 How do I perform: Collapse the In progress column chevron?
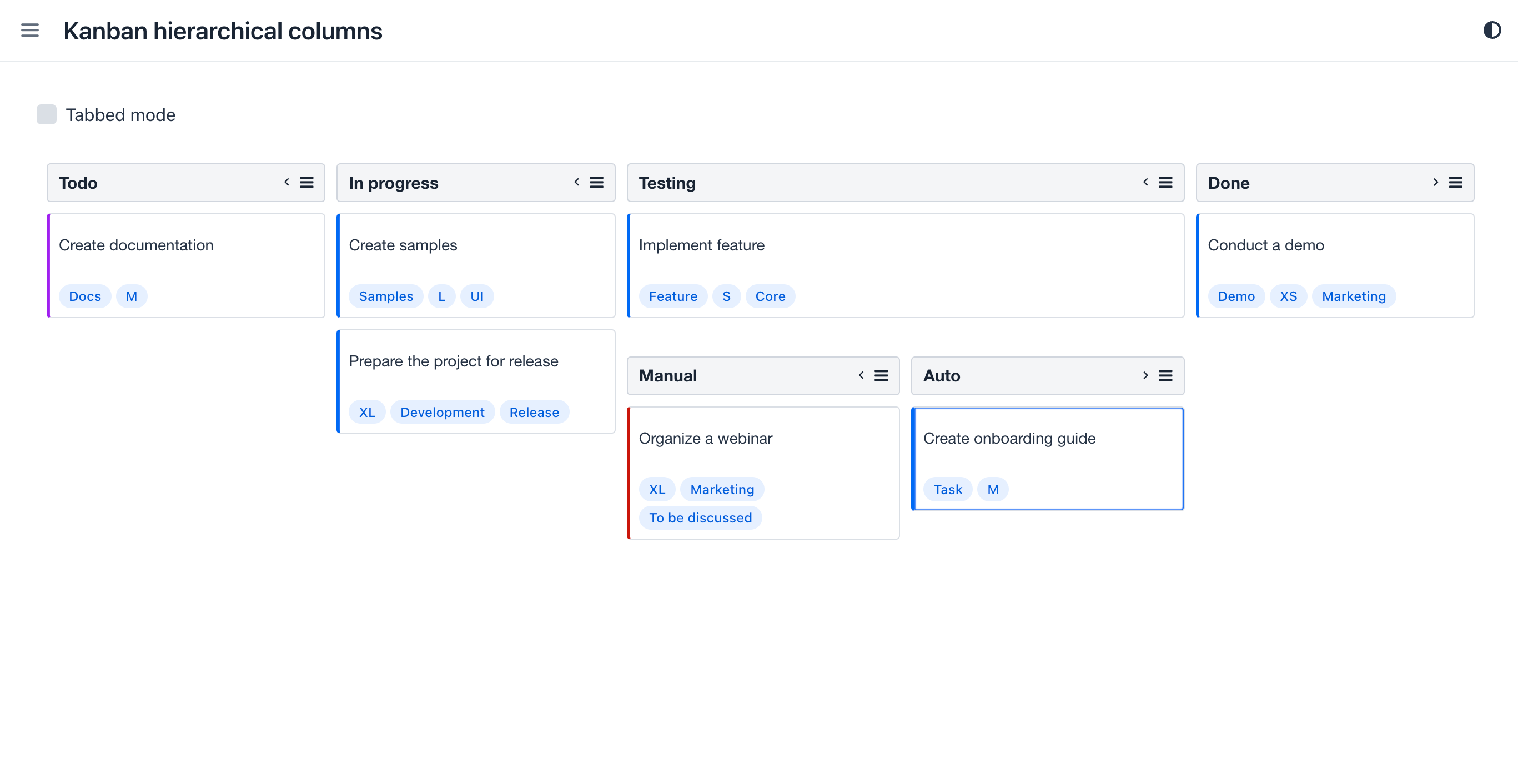(x=576, y=182)
